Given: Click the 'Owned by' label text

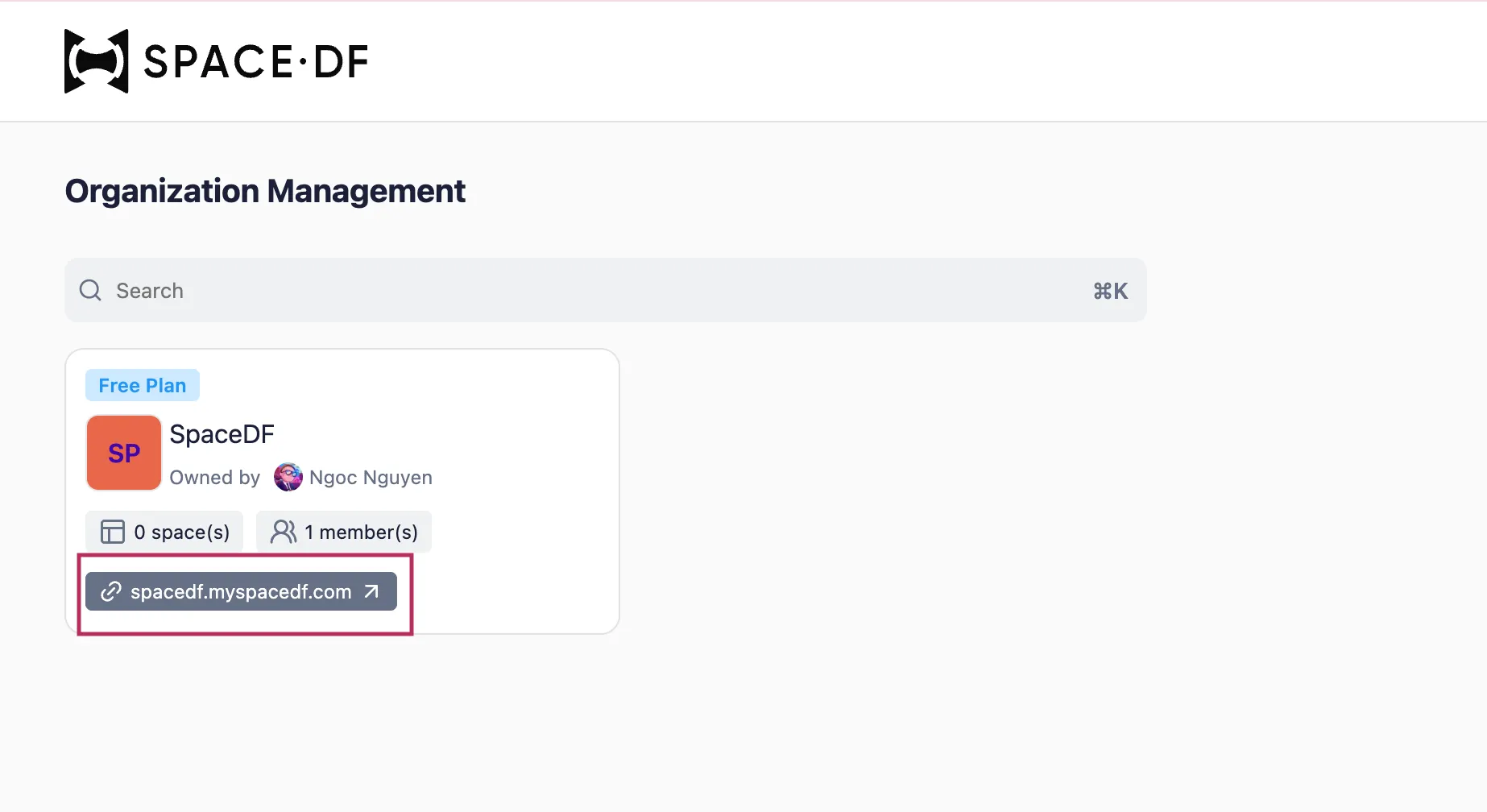Looking at the screenshot, I should click(x=214, y=478).
